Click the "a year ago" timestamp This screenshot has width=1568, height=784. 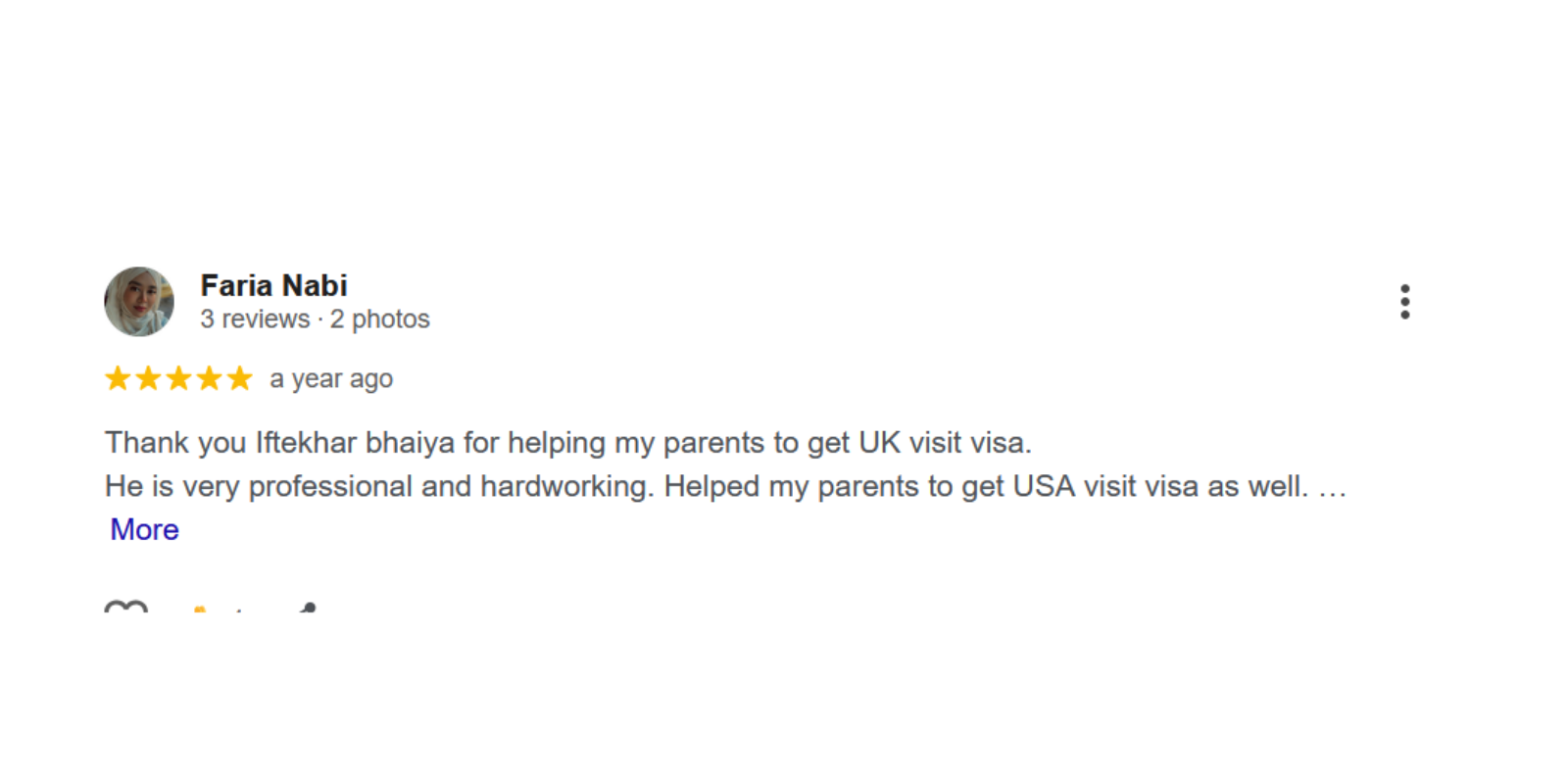coord(331,379)
